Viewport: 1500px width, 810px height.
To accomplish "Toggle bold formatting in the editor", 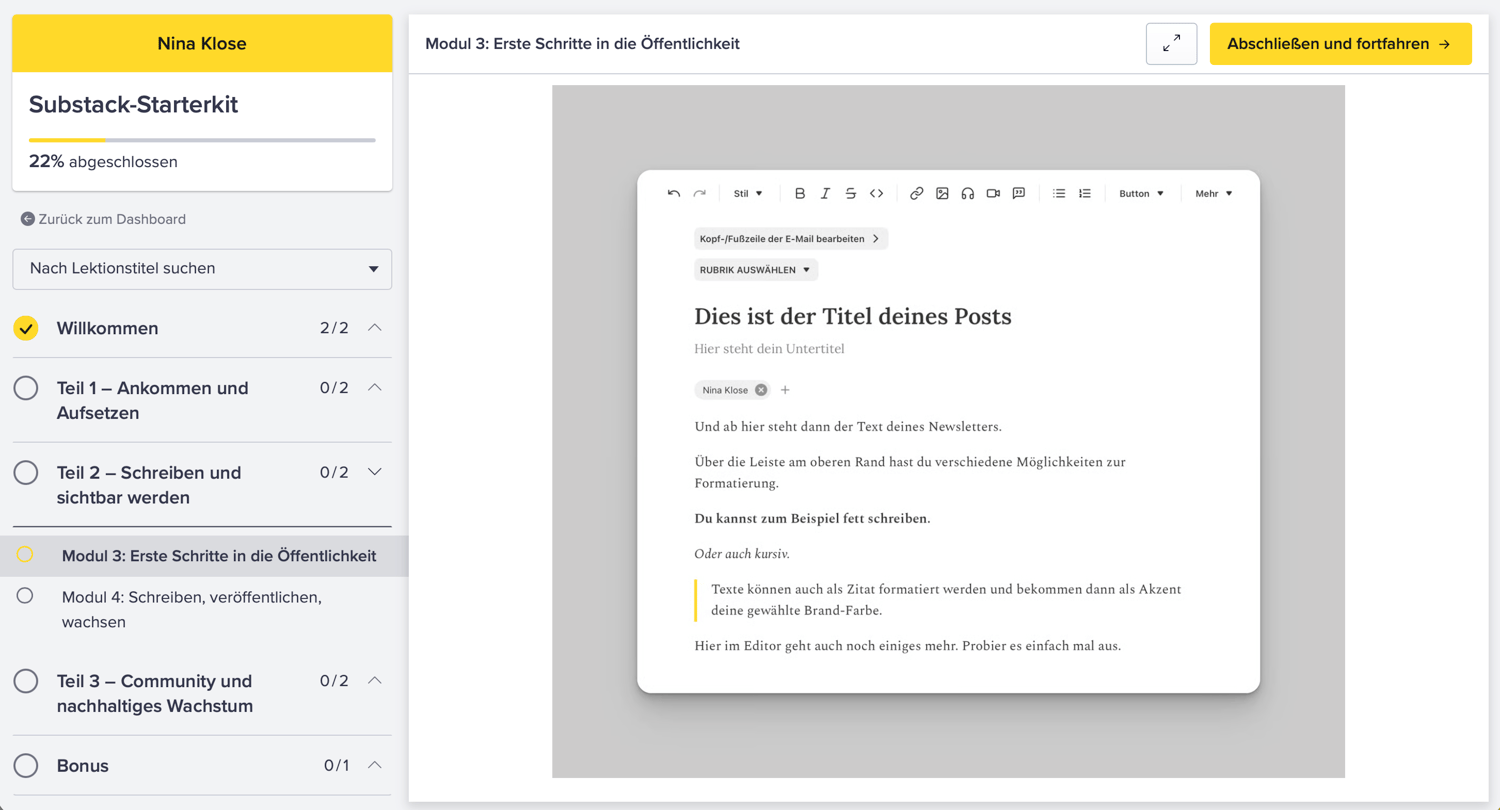I will click(800, 194).
